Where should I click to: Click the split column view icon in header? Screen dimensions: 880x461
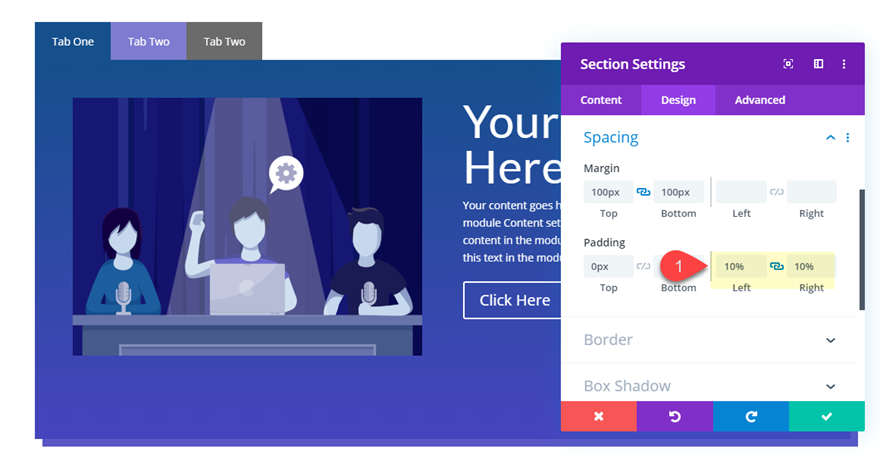tap(818, 64)
